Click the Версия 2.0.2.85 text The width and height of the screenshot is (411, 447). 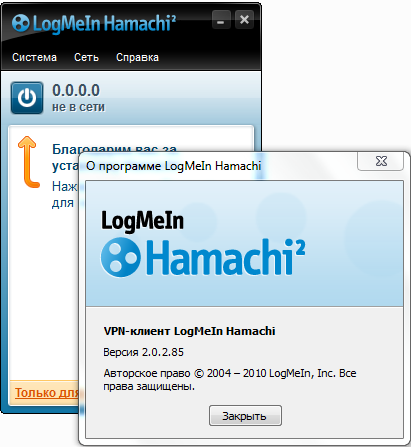click(143, 352)
